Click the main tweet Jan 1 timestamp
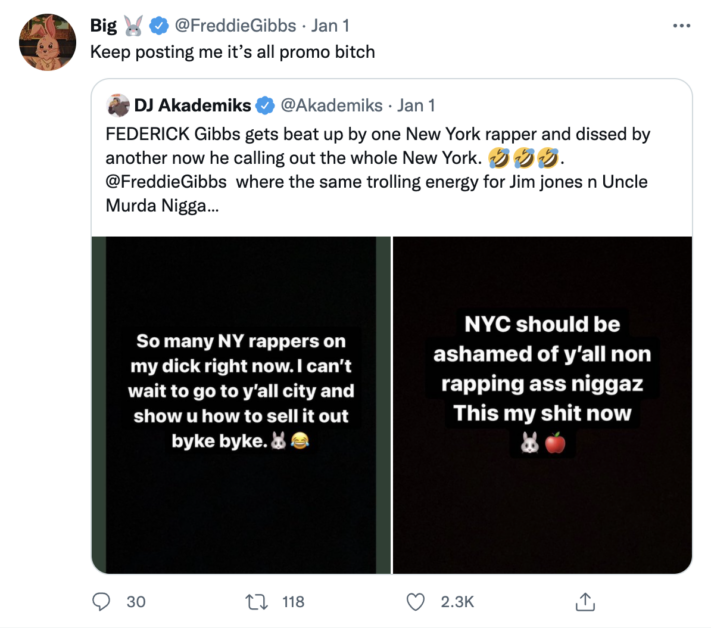Viewport: 711px width, 628px height. pos(330,25)
